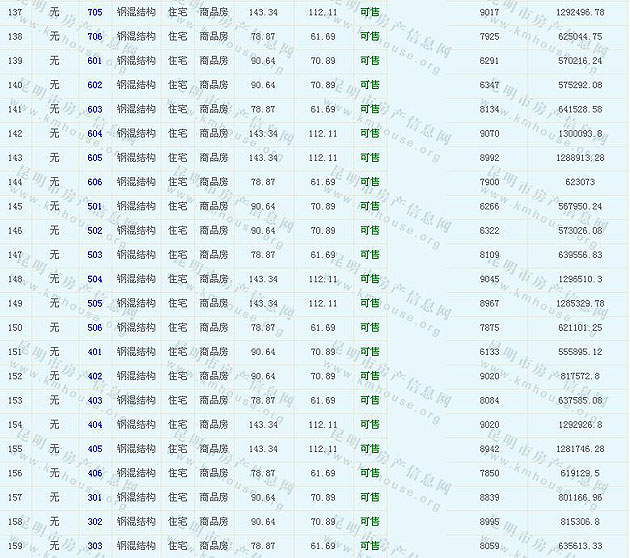Click room 301 link
Viewport: 630px width, 558px height.
[95, 497]
